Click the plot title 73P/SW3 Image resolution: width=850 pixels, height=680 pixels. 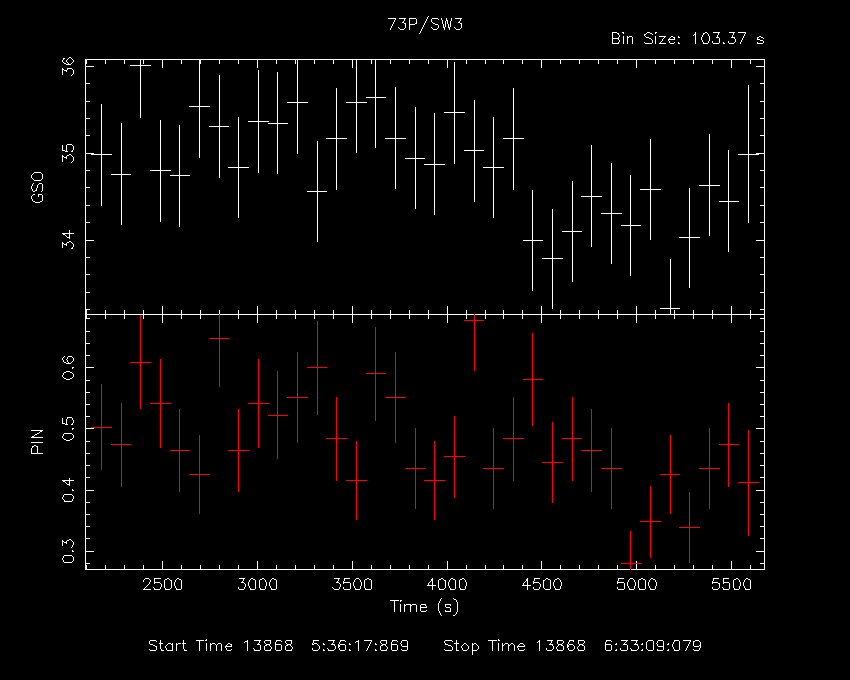pyautogui.click(x=425, y=24)
